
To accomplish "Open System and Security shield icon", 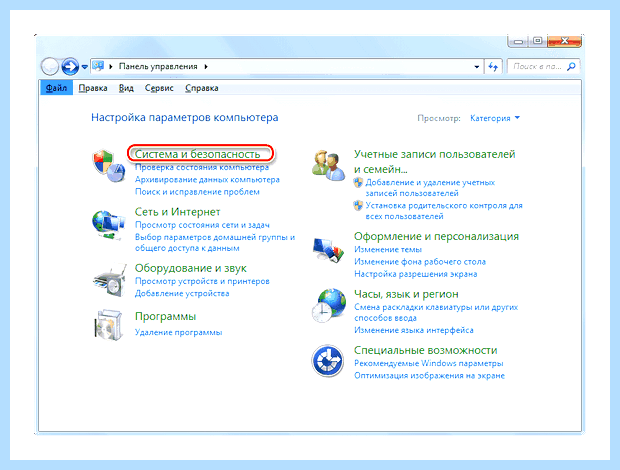I will point(109,165).
